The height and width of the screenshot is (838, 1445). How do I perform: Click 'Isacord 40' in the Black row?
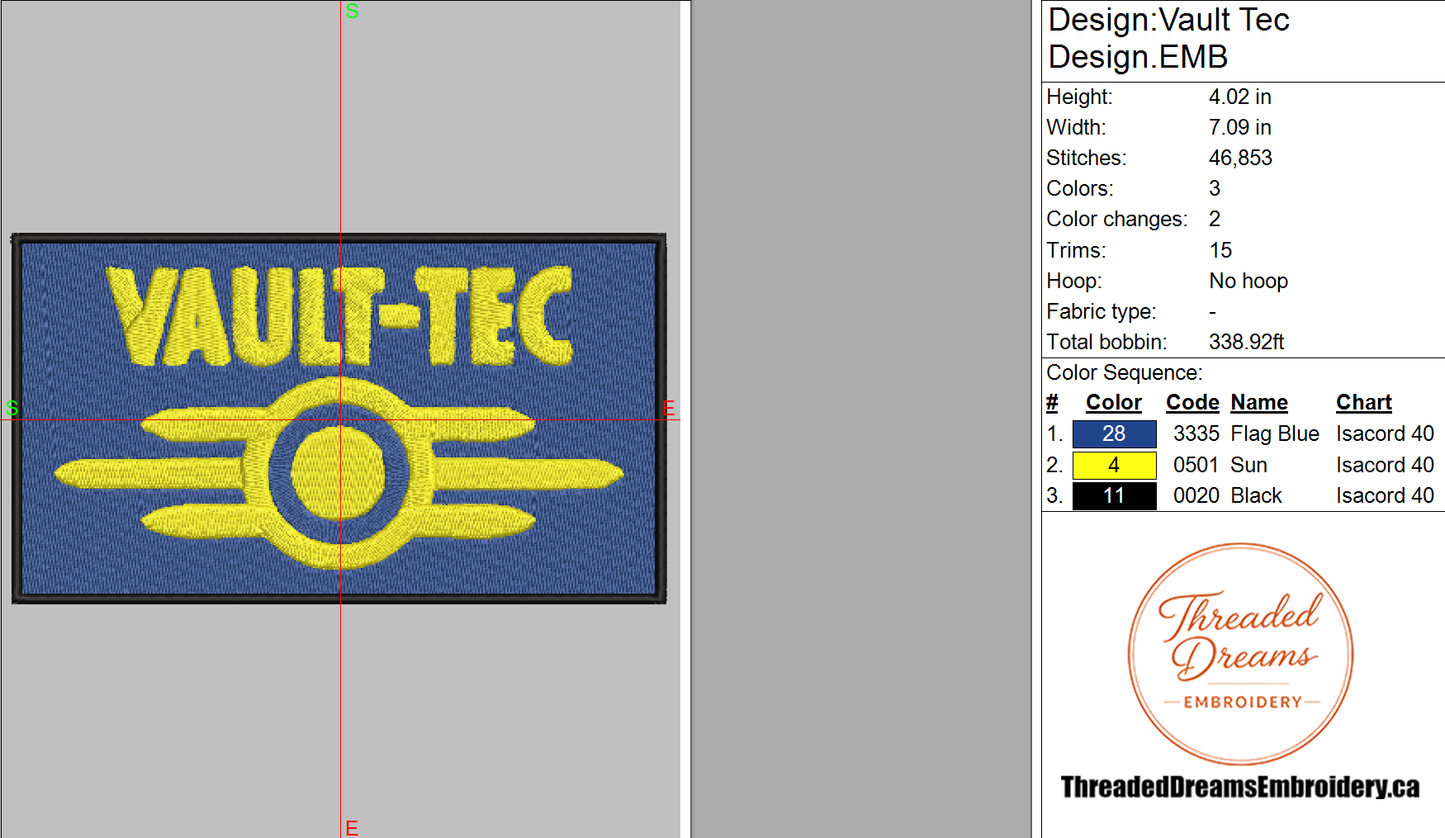(1385, 496)
